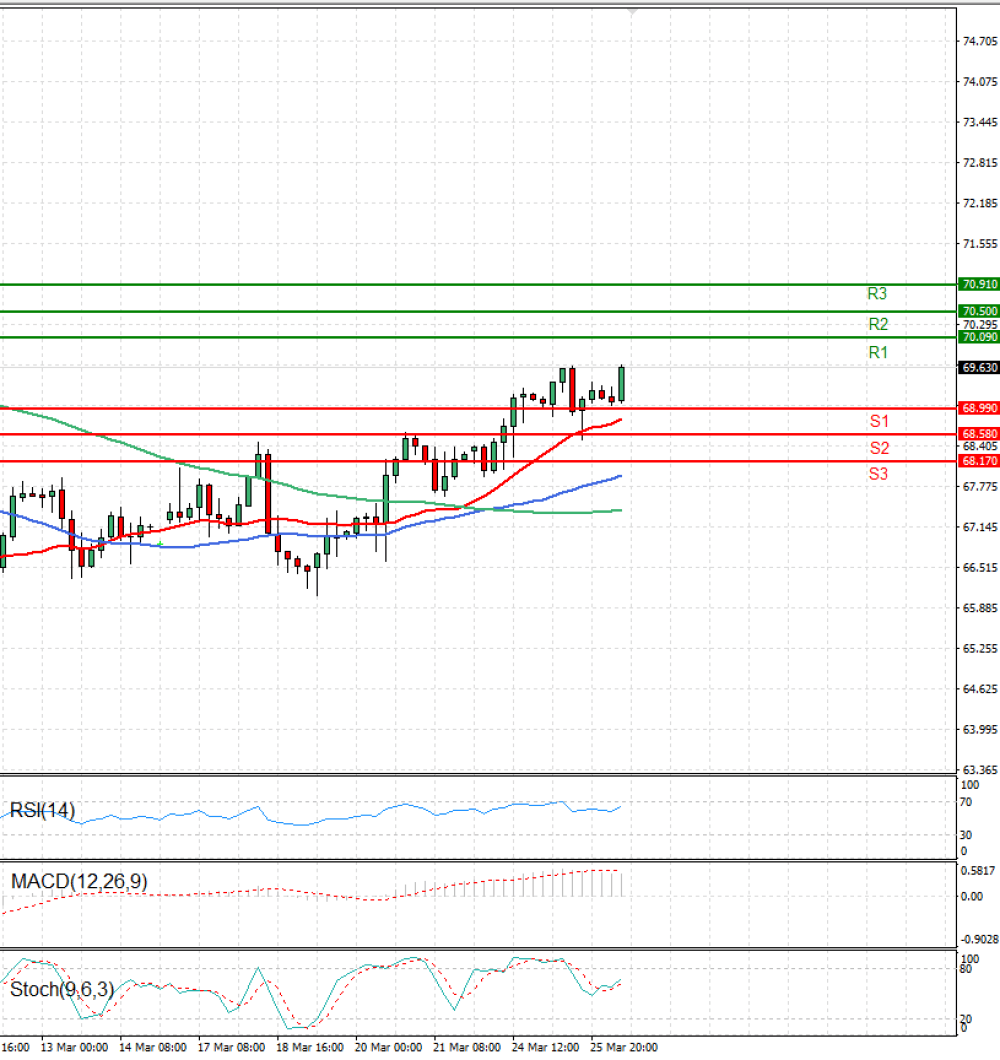Click the 0.5817 MACD scale value
The height and width of the screenshot is (1060, 1000).
pos(978,871)
